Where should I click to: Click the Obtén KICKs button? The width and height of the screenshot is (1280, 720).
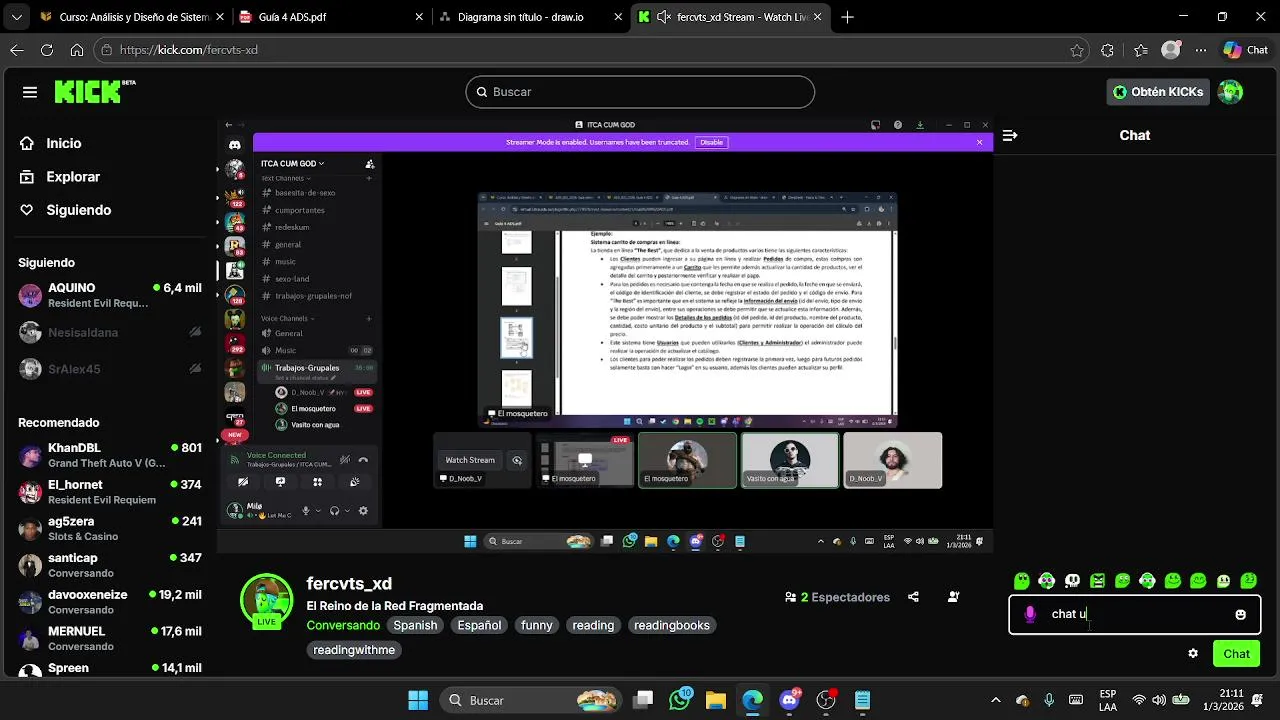pyautogui.click(x=1158, y=92)
